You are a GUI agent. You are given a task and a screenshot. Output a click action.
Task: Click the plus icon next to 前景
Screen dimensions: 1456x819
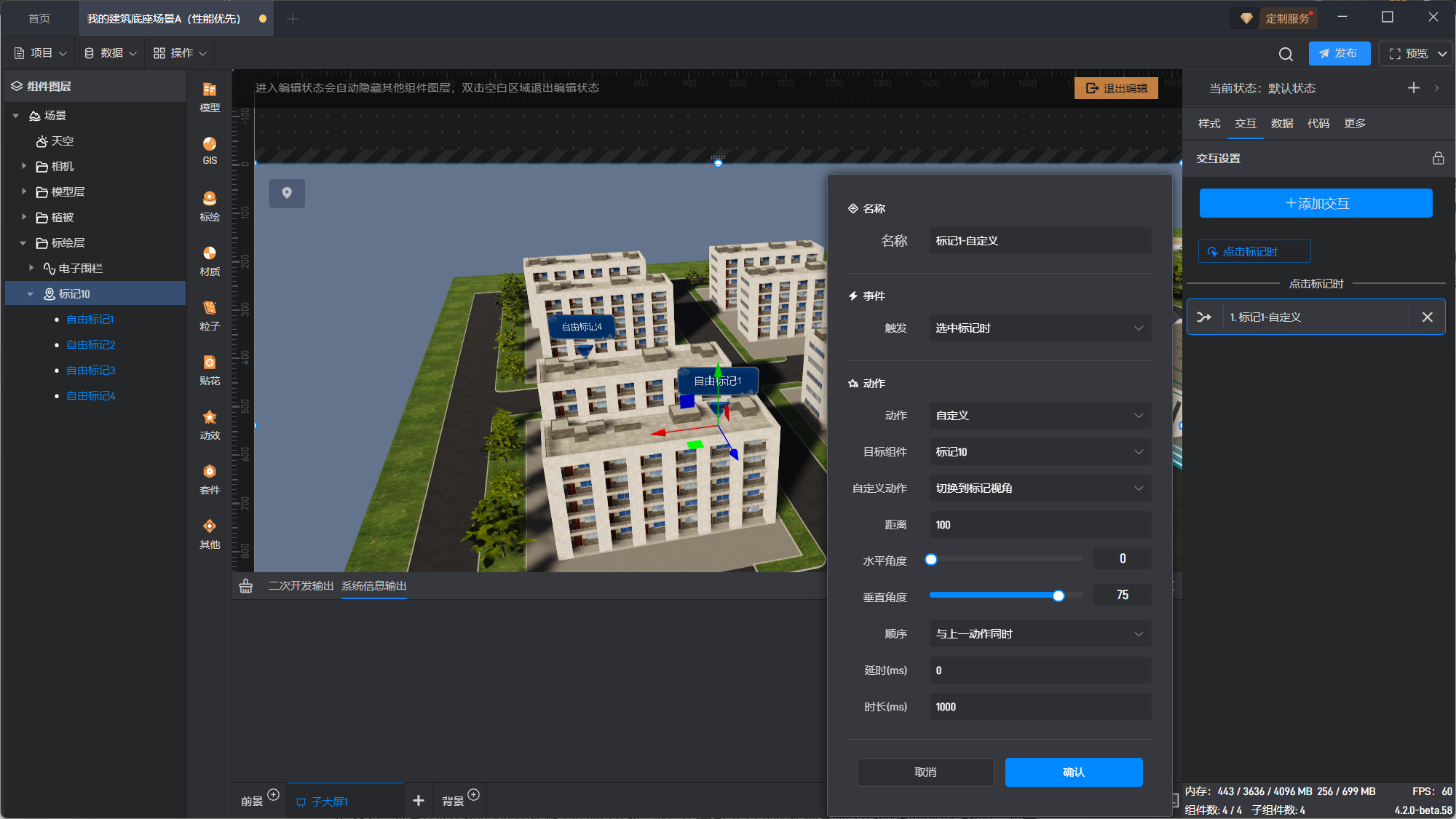pyautogui.click(x=274, y=795)
